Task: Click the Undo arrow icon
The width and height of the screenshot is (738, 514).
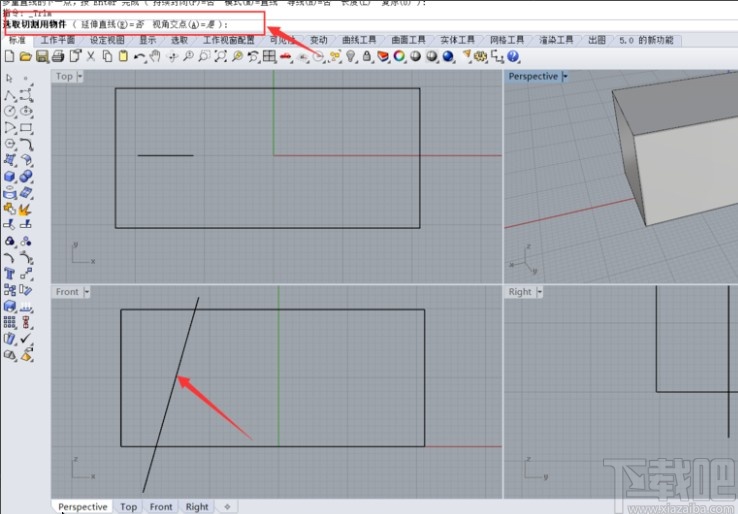Action: 139,57
